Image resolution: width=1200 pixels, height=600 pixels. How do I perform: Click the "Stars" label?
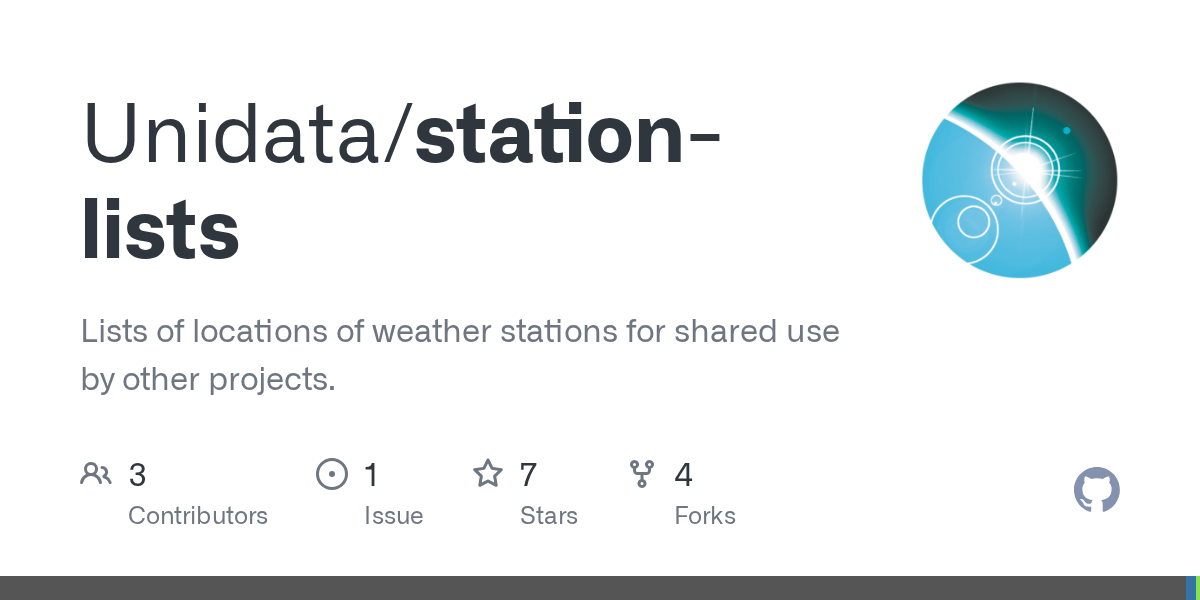point(548,516)
